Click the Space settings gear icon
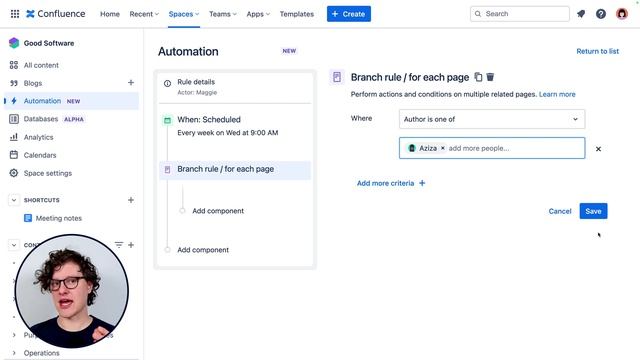This screenshot has height=360, width=640. tap(14, 173)
